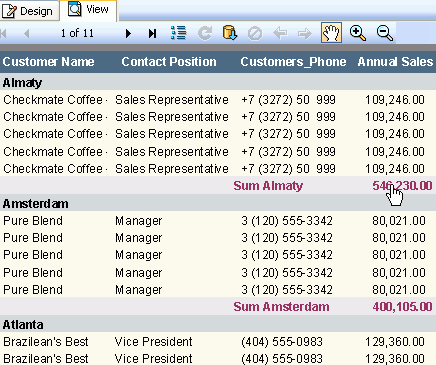Click the last Pure Blend row name
Image resolution: width=436 pixels, height=365 pixels.
[33, 290]
